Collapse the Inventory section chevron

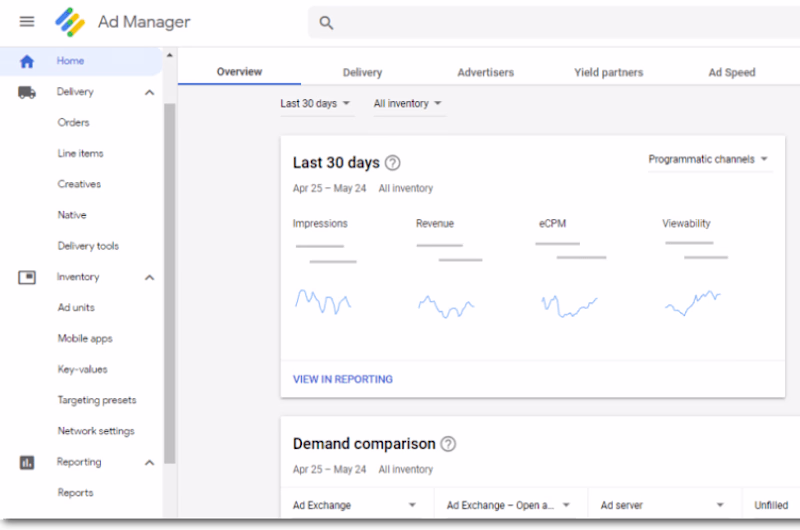point(149,277)
